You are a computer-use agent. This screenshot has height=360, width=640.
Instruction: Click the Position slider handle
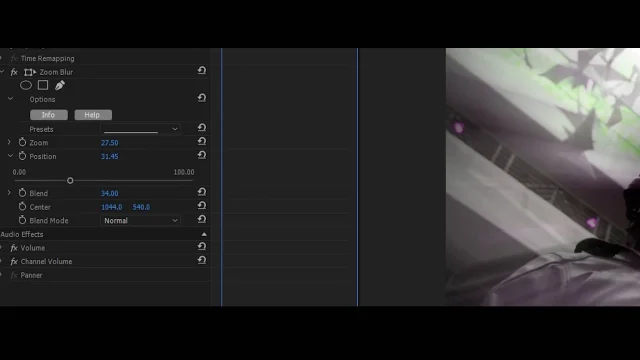coord(70,180)
